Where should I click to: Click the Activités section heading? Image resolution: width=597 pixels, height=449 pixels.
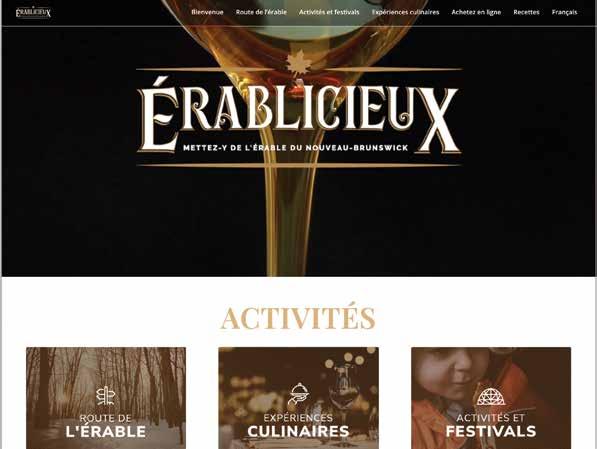point(298,317)
